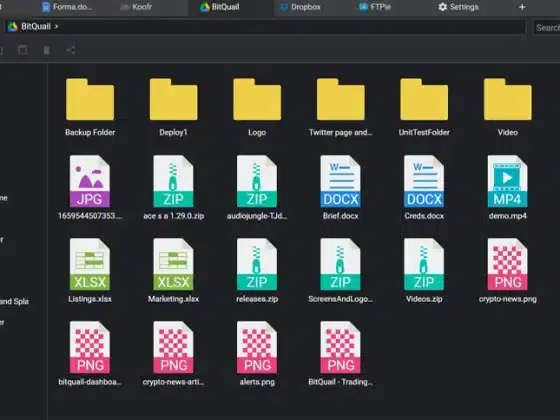The height and width of the screenshot is (420, 560).
Task: Select the Videos.zip archive icon
Action: (424, 264)
